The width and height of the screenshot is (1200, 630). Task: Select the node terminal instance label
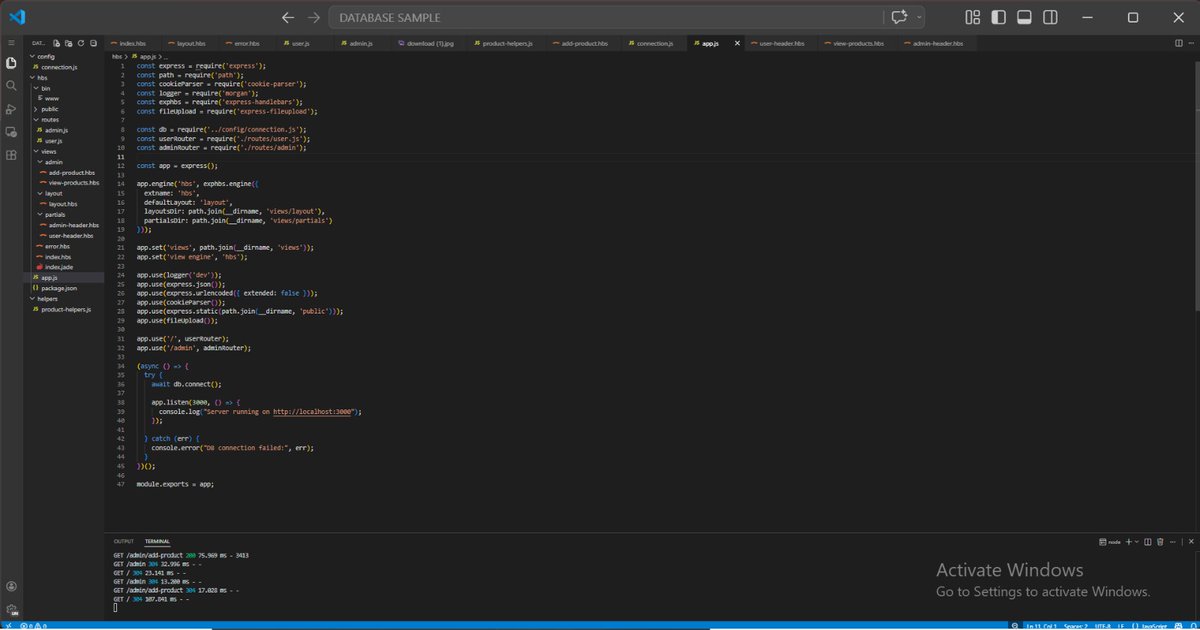coord(1108,542)
